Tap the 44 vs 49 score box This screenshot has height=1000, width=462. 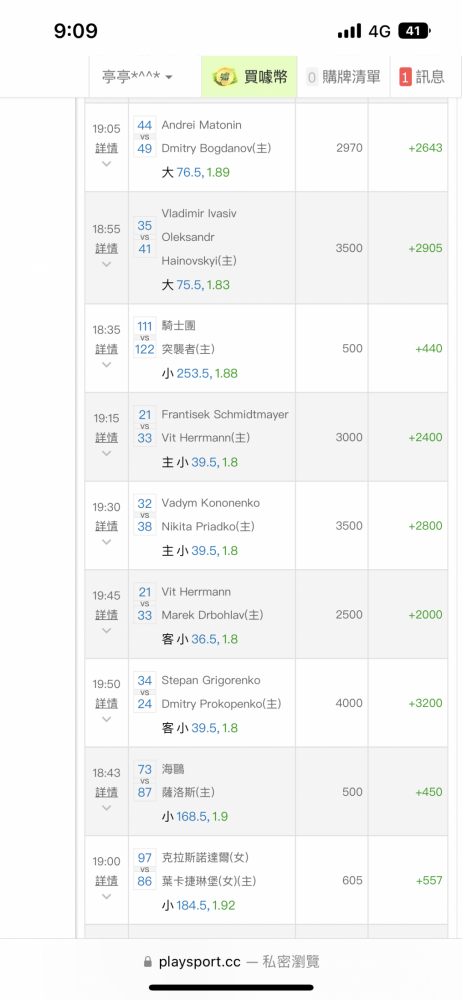click(x=145, y=136)
